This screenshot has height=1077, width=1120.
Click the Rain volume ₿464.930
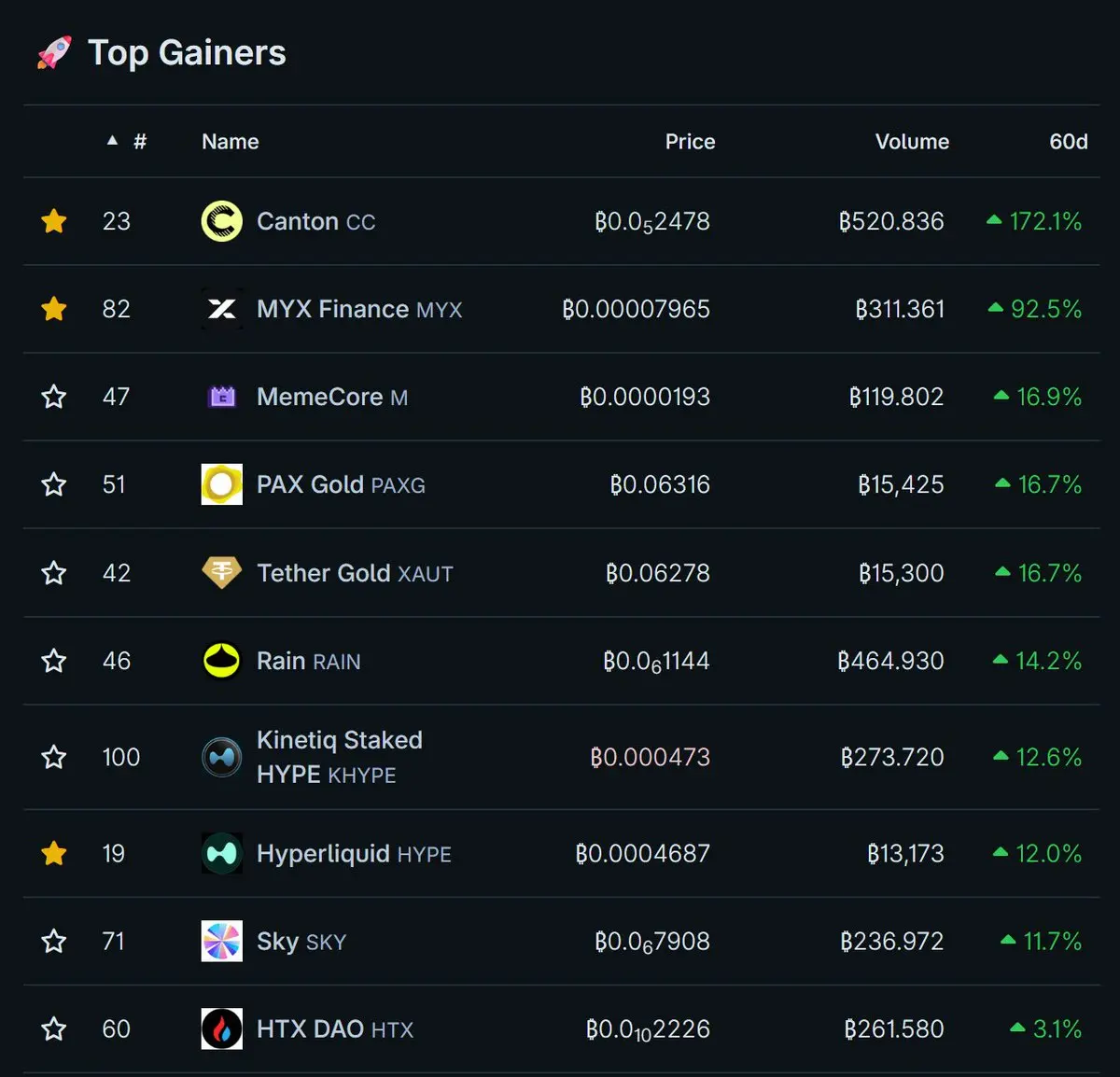pyautogui.click(x=890, y=661)
